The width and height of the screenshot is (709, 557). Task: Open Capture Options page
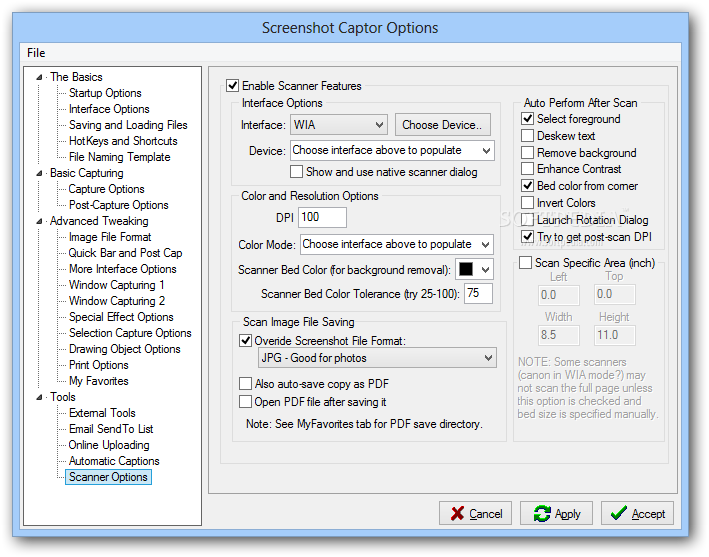point(106,189)
